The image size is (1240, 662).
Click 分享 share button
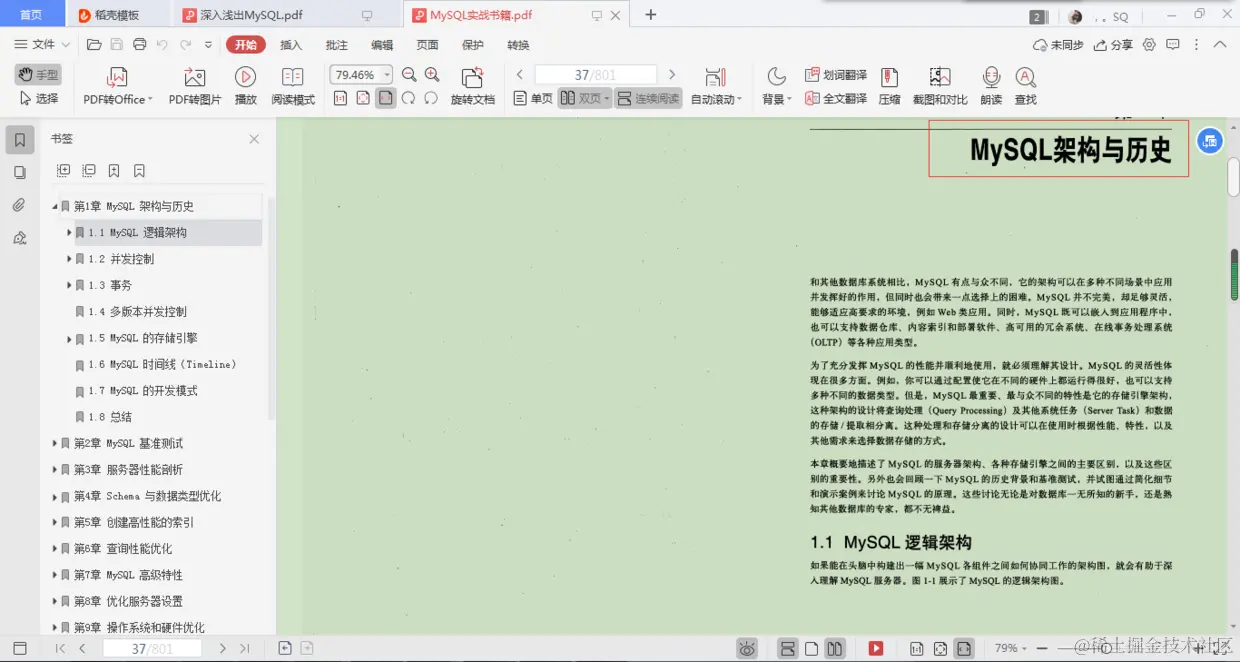(1114, 45)
